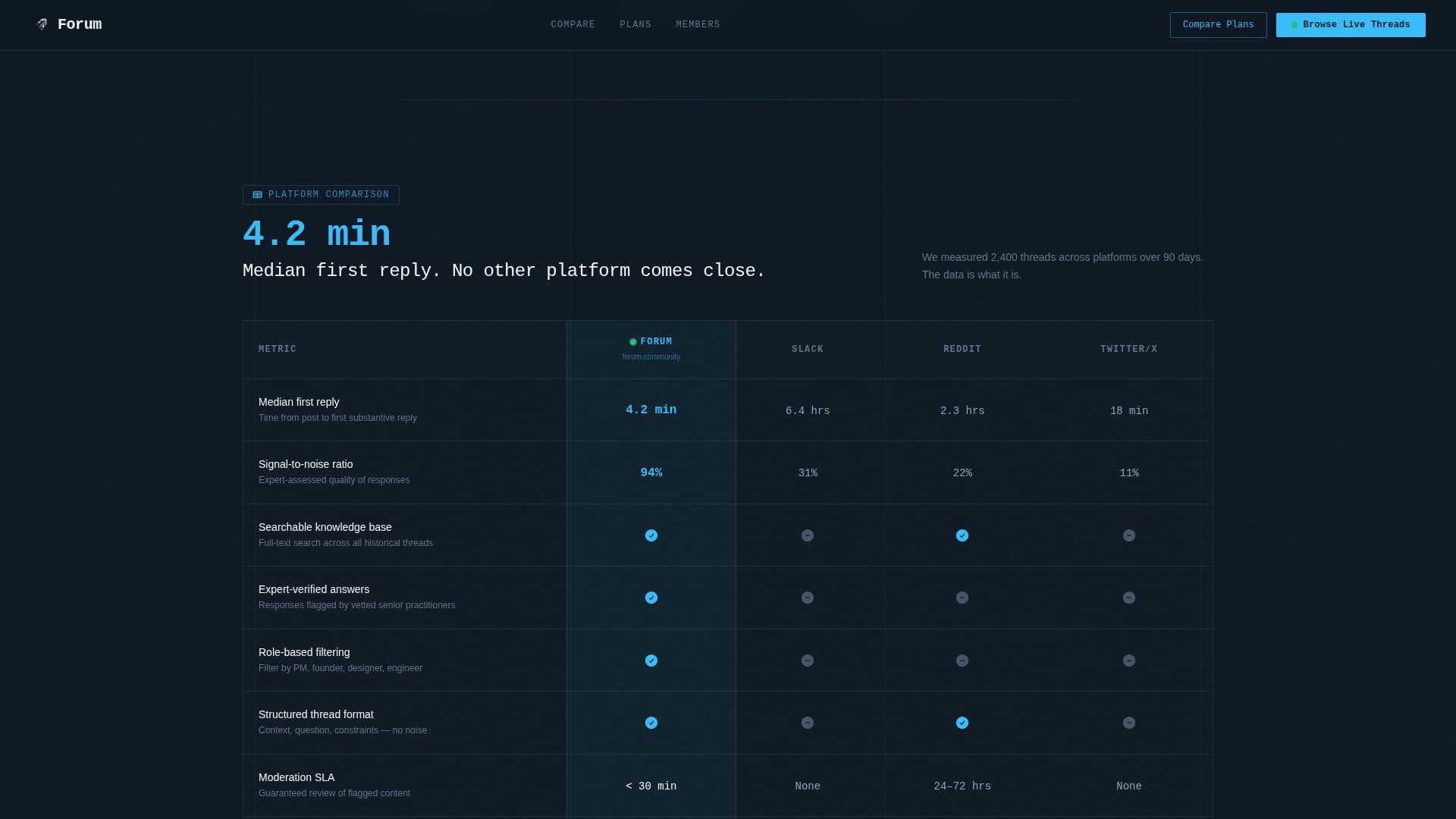Viewport: 1456px width, 819px height.
Task: Open the Plans navigation item
Action: pos(635,25)
